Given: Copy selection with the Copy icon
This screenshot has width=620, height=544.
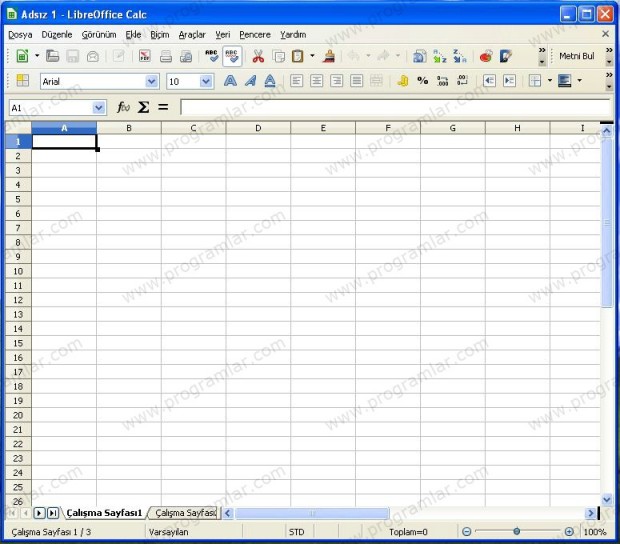Looking at the screenshot, I should click(279, 57).
